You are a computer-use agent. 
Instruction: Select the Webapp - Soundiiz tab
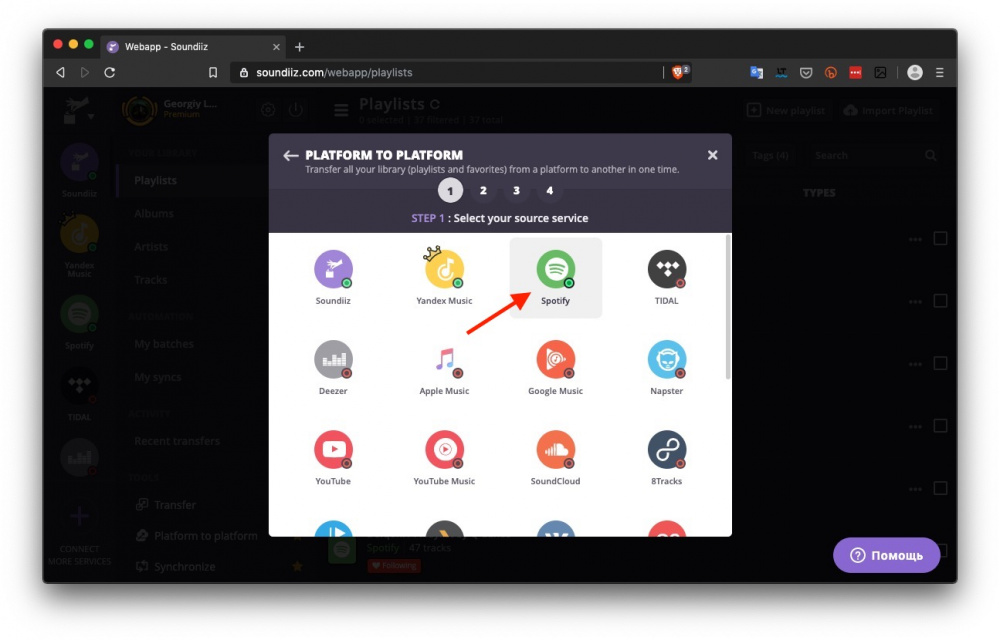(x=193, y=47)
